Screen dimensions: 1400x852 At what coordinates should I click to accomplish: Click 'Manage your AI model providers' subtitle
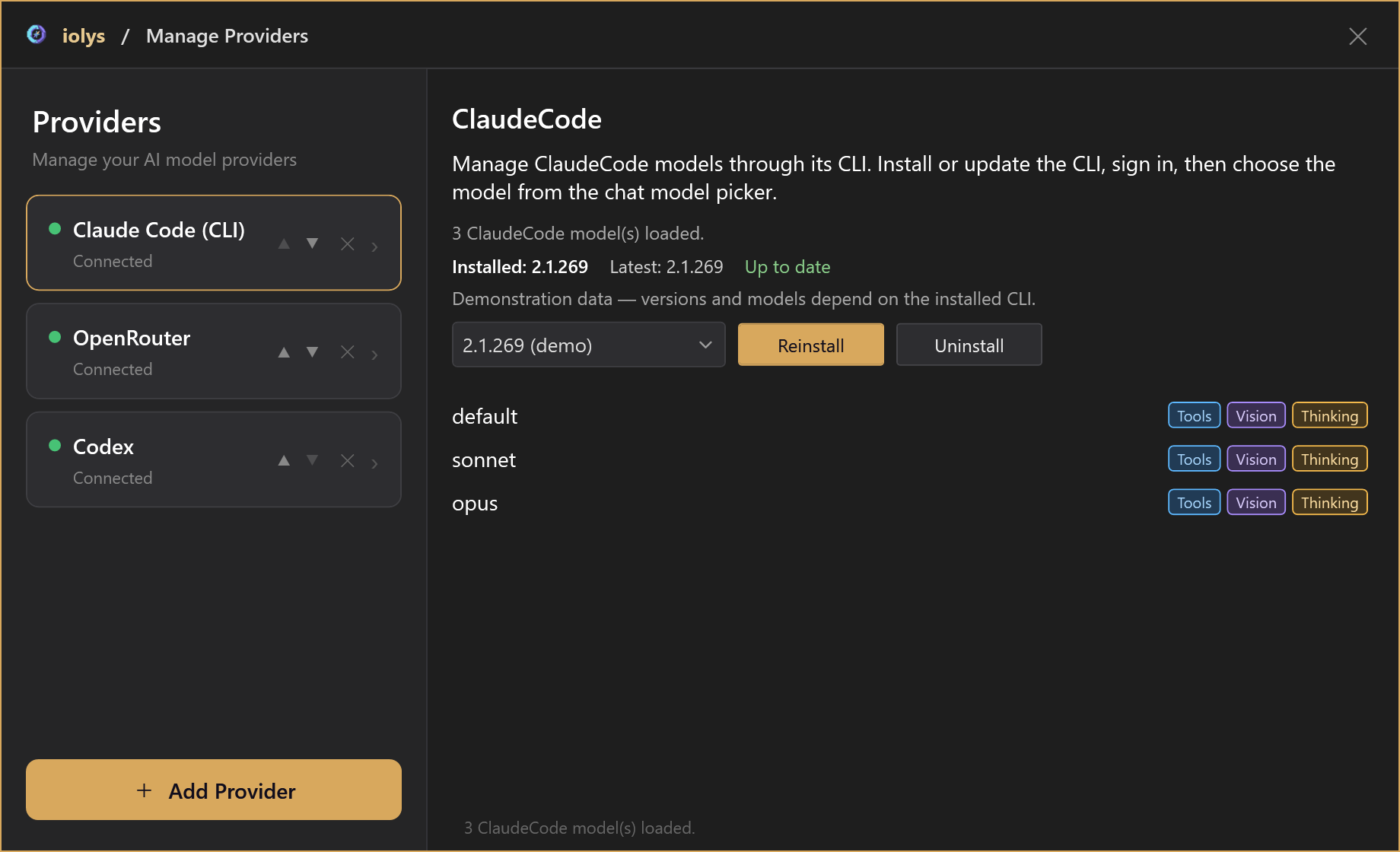tap(164, 160)
